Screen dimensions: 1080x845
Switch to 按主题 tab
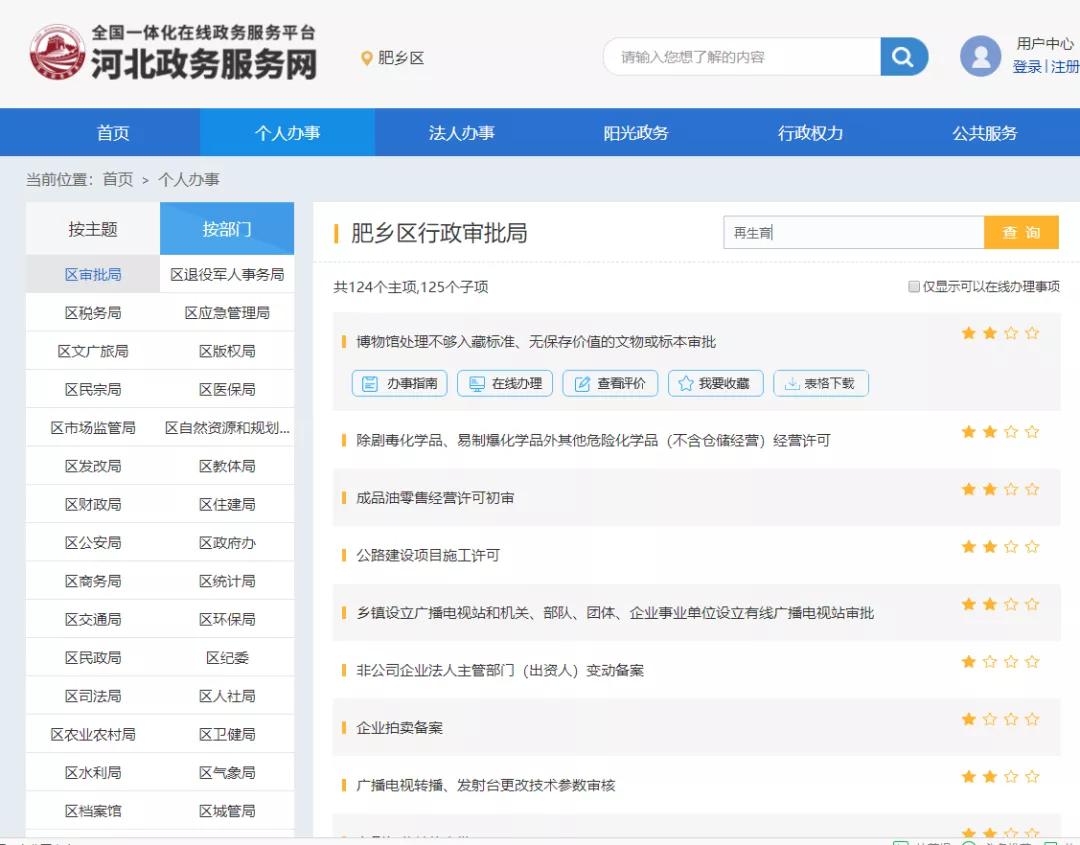93,229
